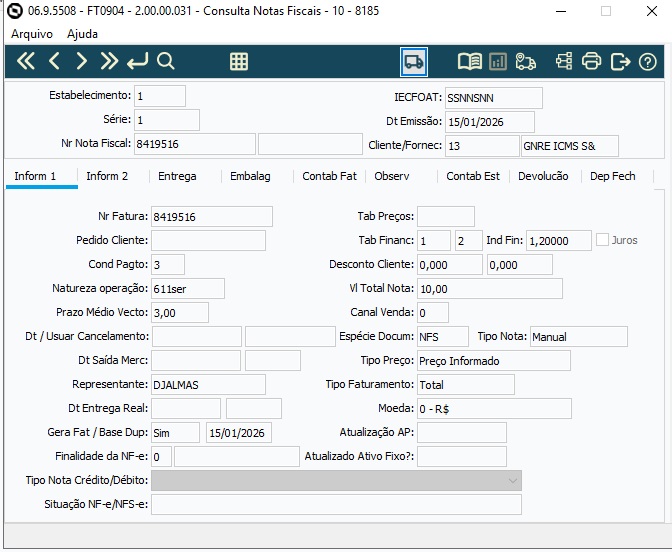Go to the previous record
672x552 pixels.
(54, 61)
